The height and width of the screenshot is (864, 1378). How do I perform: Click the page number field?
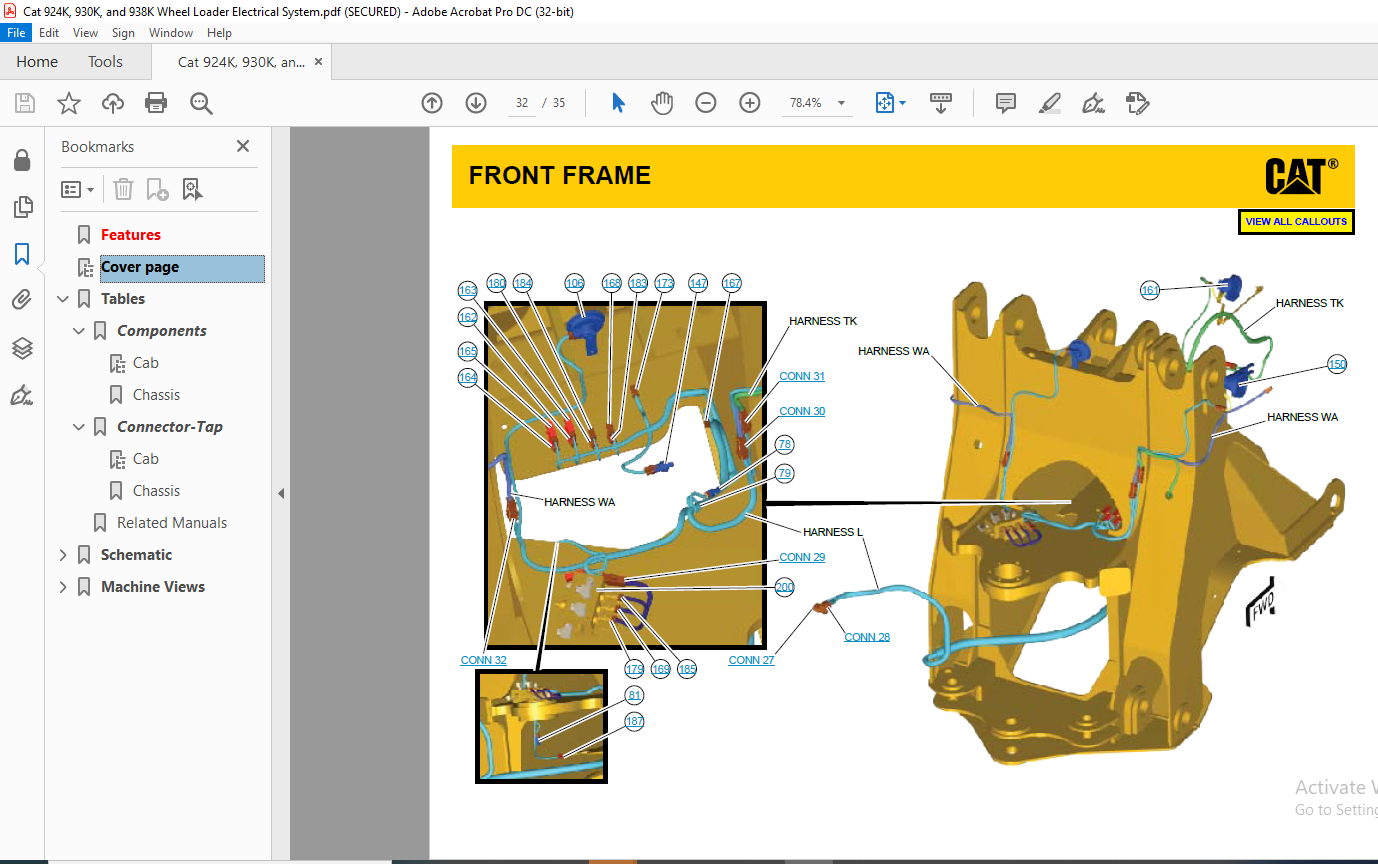tap(521, 103)
